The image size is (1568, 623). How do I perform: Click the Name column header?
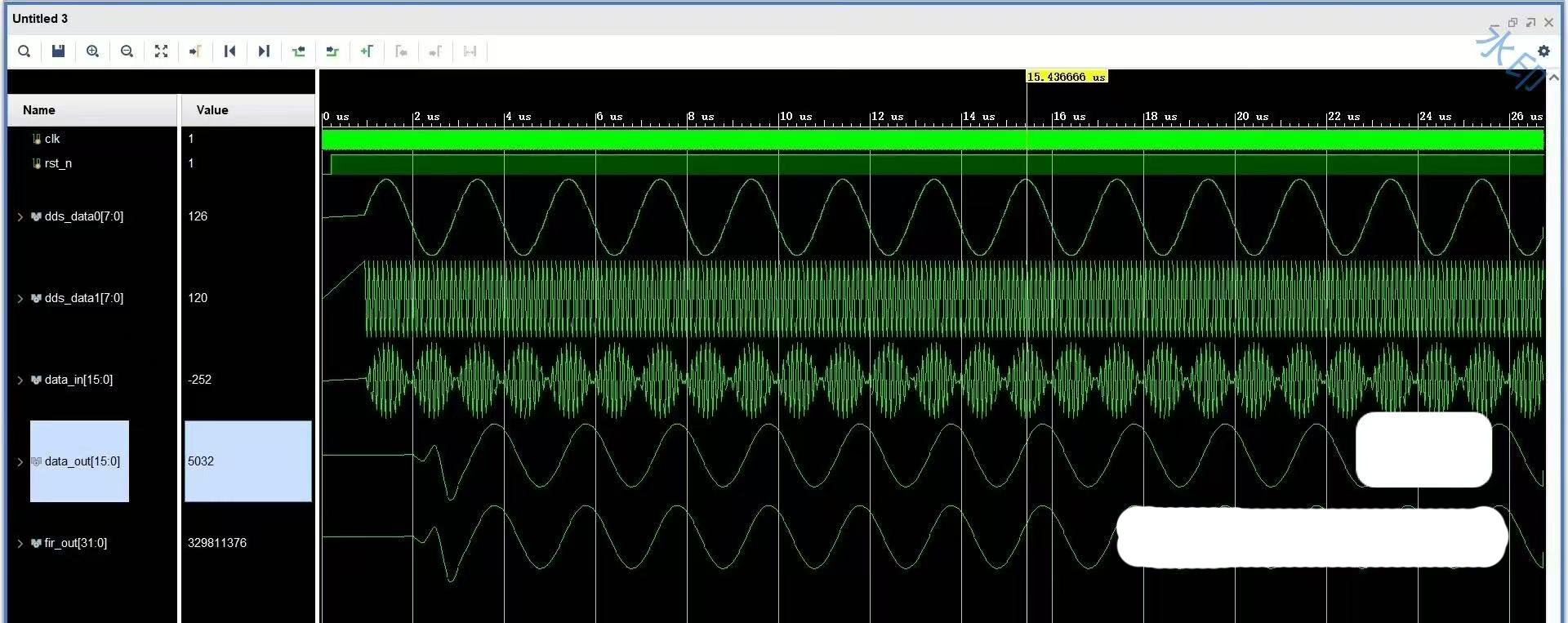(92, 110)
